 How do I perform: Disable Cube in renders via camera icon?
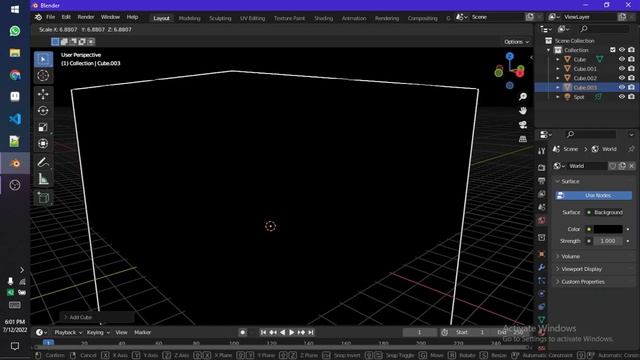point(631,59)
